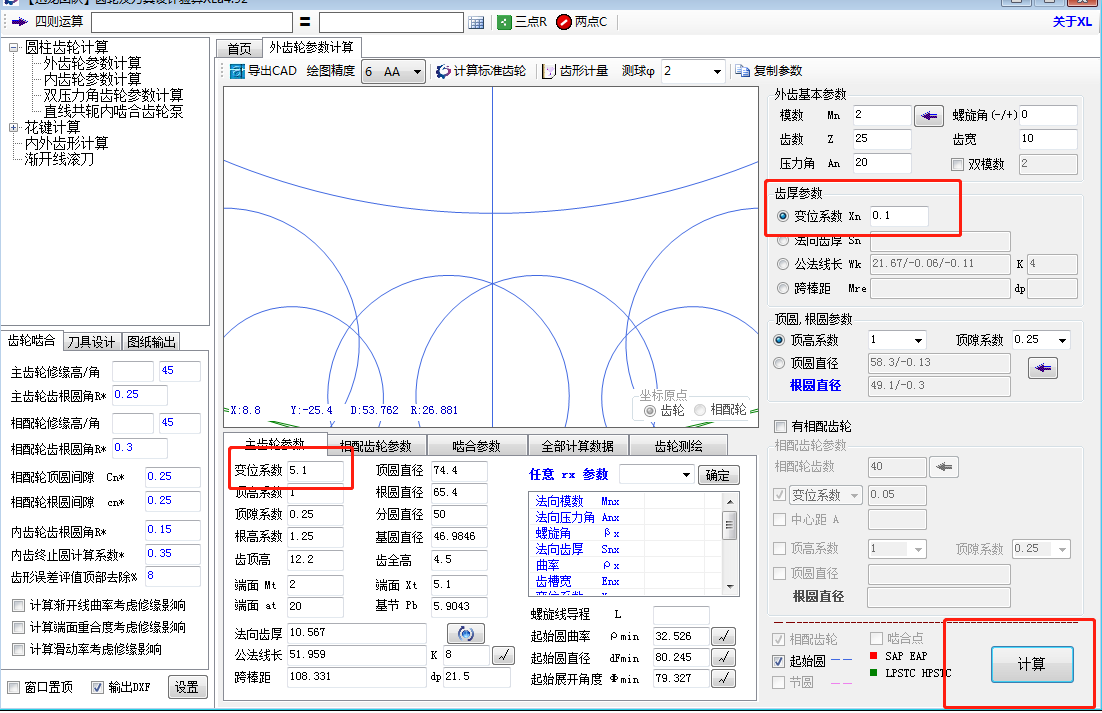Switch to the 齿轮测绘 tab
Image resolution: width=1102 pixels, height=713 pixels.
coord(678,446)
